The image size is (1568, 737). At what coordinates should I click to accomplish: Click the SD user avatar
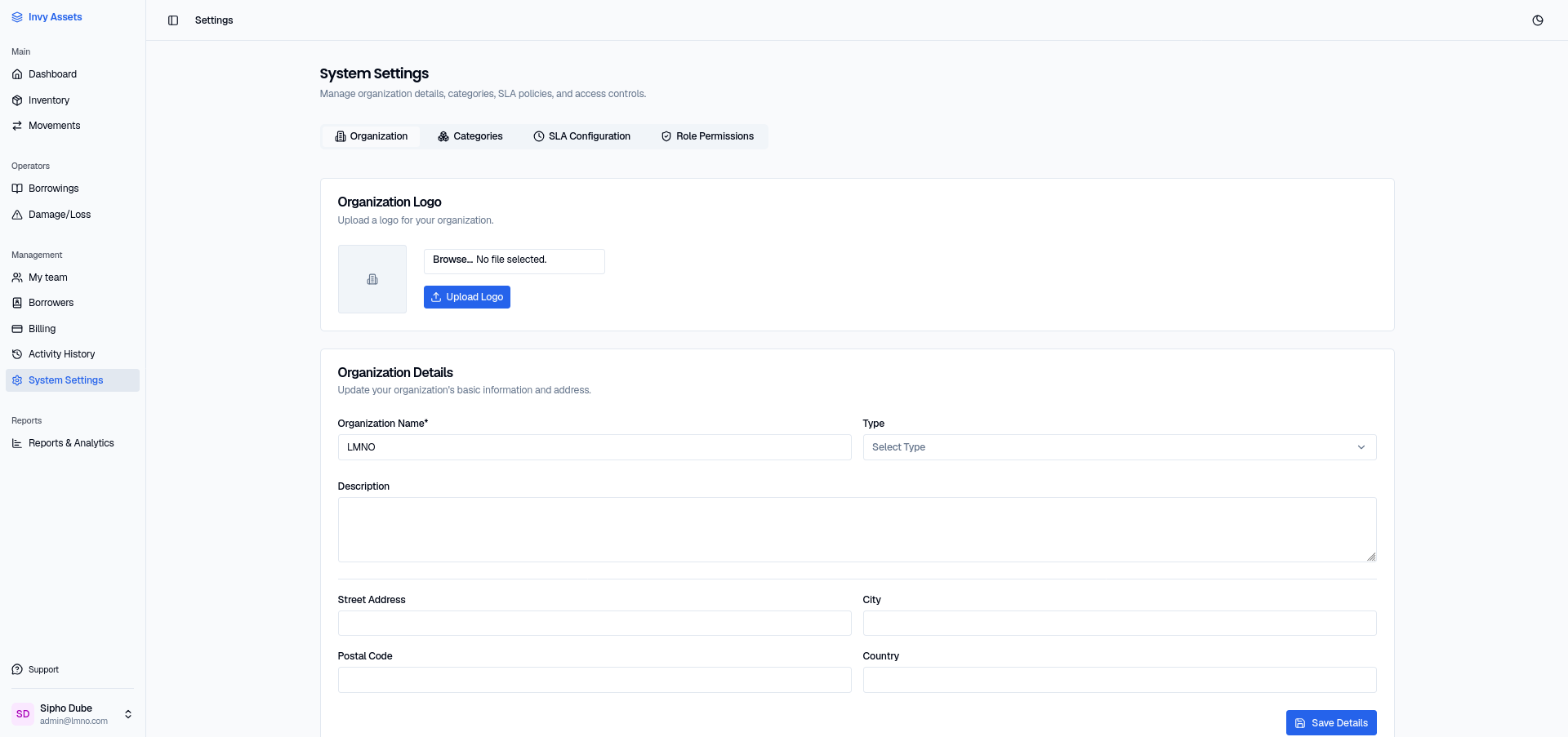pyautogui.click(x=23, y=714)
